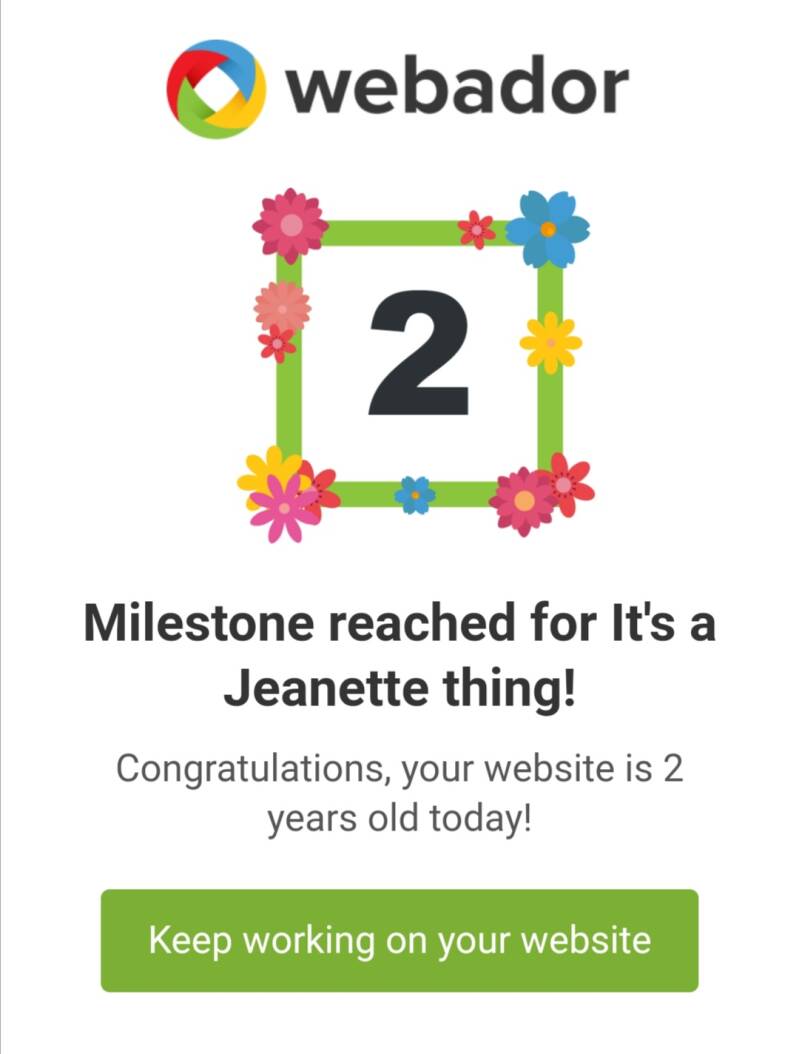Click the hot pink flower at frame's bottom-left corner

point(284,509)
